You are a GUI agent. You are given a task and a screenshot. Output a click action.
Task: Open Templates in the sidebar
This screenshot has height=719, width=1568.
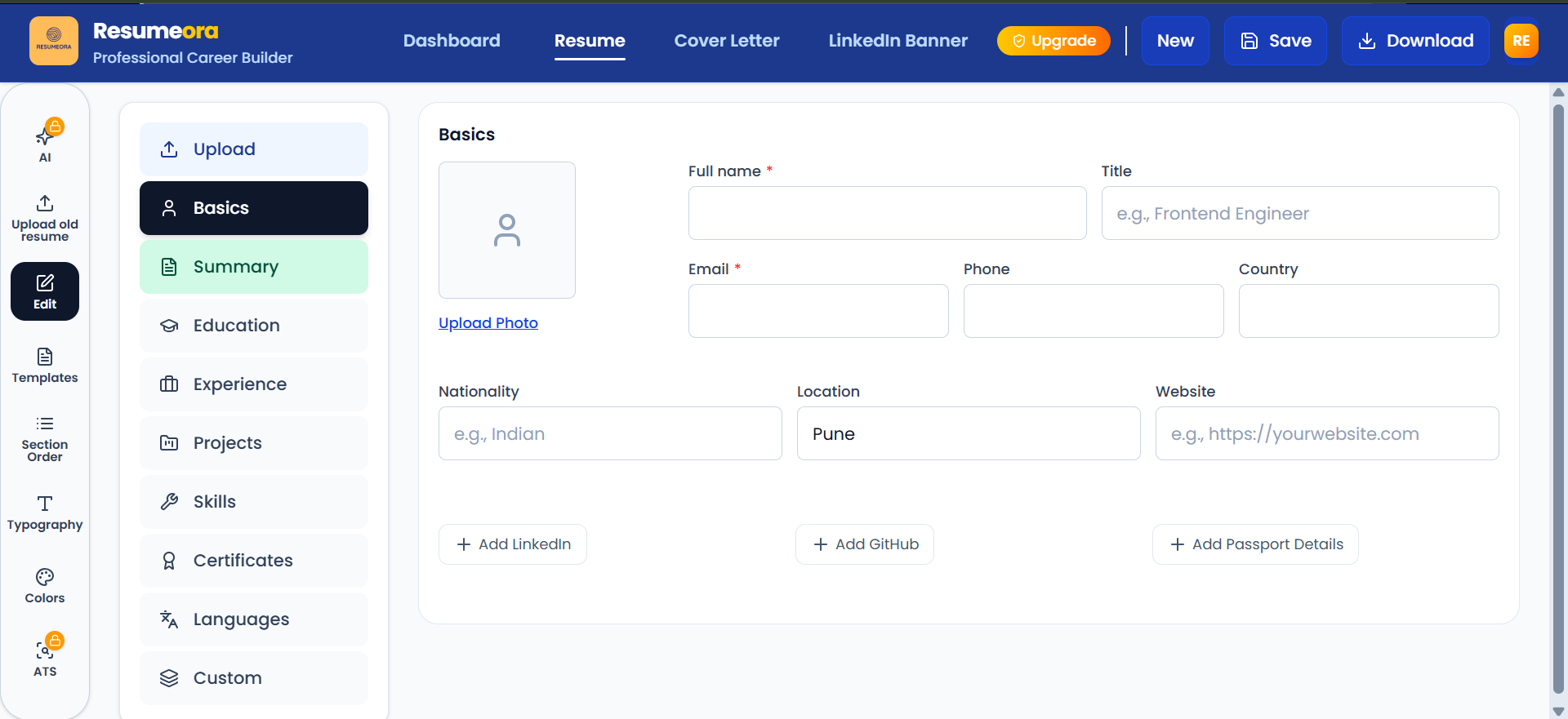coord(45,366)
